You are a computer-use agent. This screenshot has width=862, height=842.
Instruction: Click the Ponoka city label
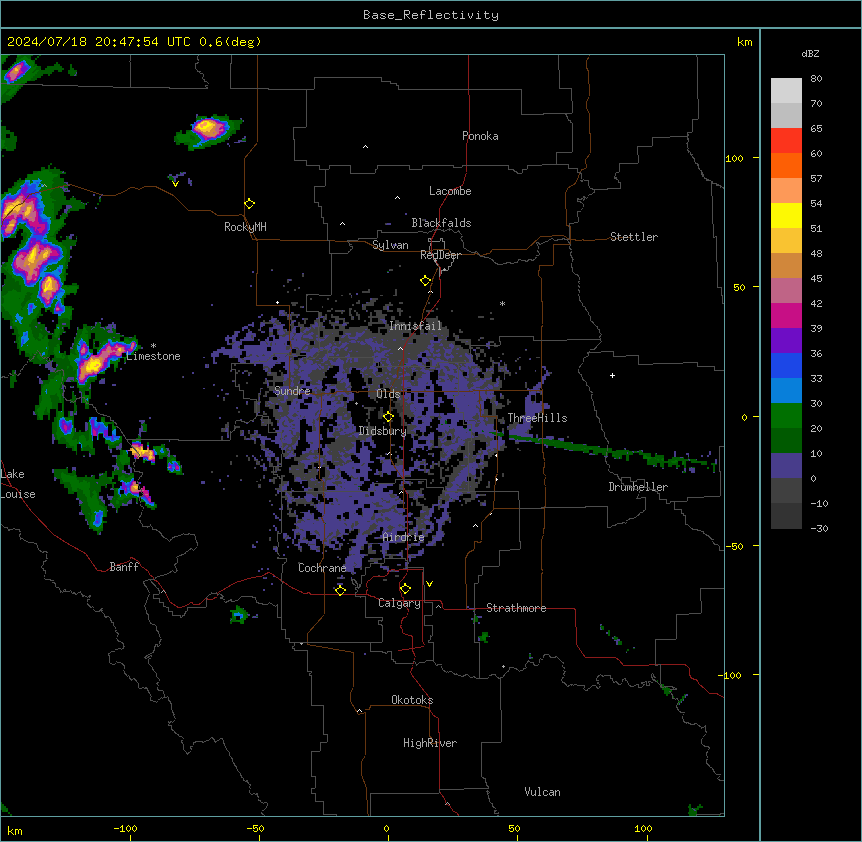coord(480,136)
